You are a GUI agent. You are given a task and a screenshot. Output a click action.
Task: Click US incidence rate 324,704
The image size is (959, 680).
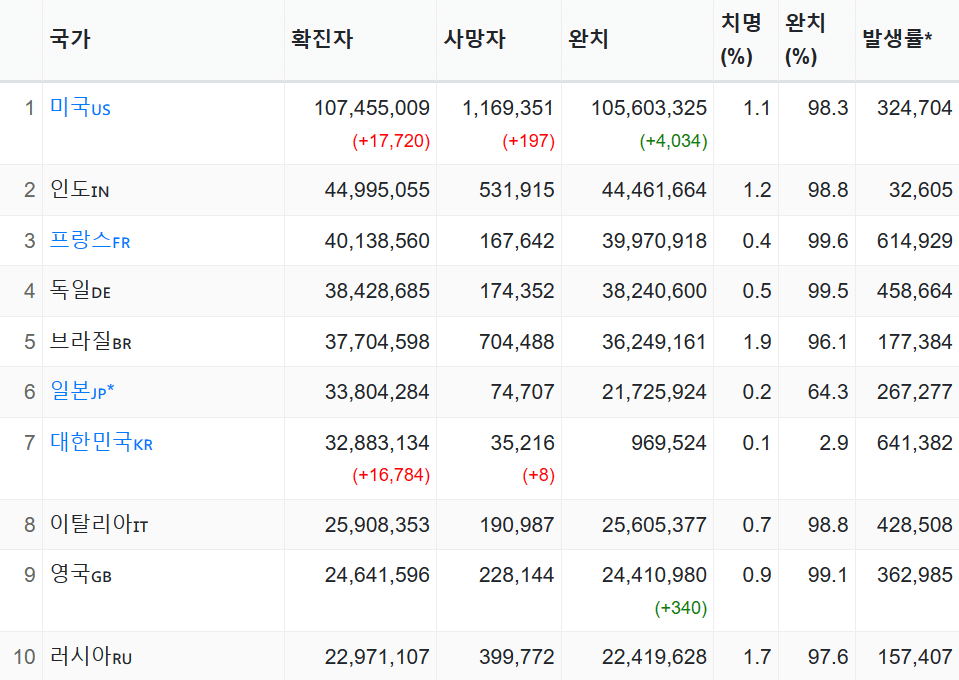click(x=915, y=108)
